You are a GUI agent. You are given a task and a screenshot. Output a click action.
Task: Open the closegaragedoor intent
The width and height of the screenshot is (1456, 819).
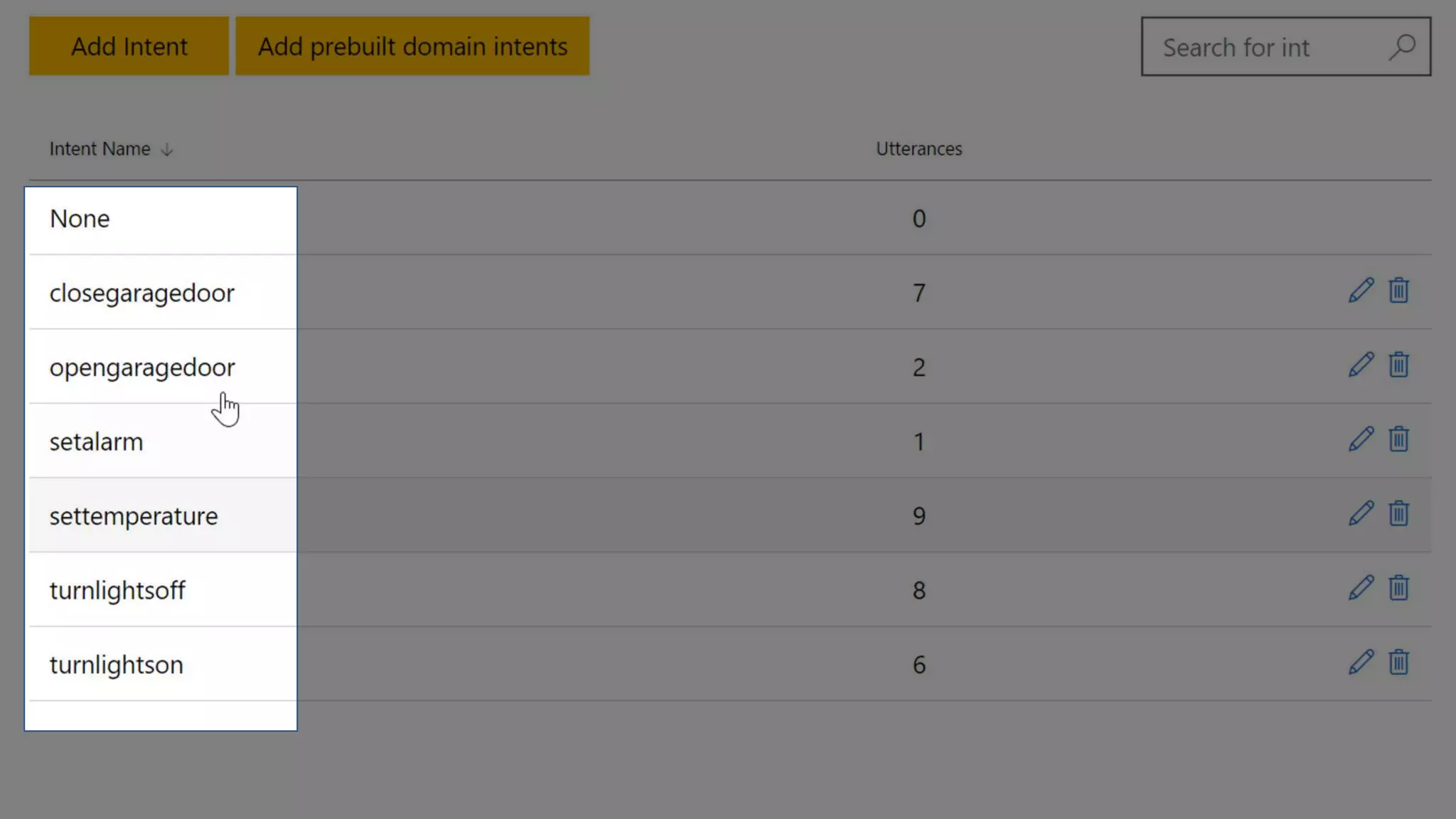point(141,293)
